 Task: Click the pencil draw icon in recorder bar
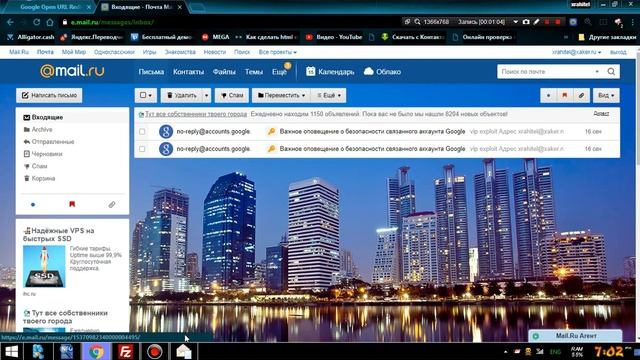click(536, 22)
